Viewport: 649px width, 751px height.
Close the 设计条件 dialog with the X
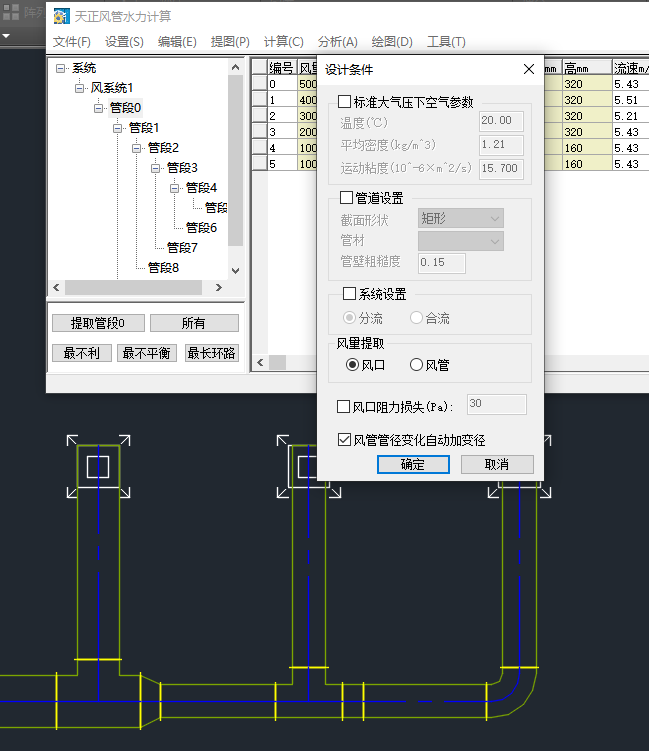[x=529, y=69]
